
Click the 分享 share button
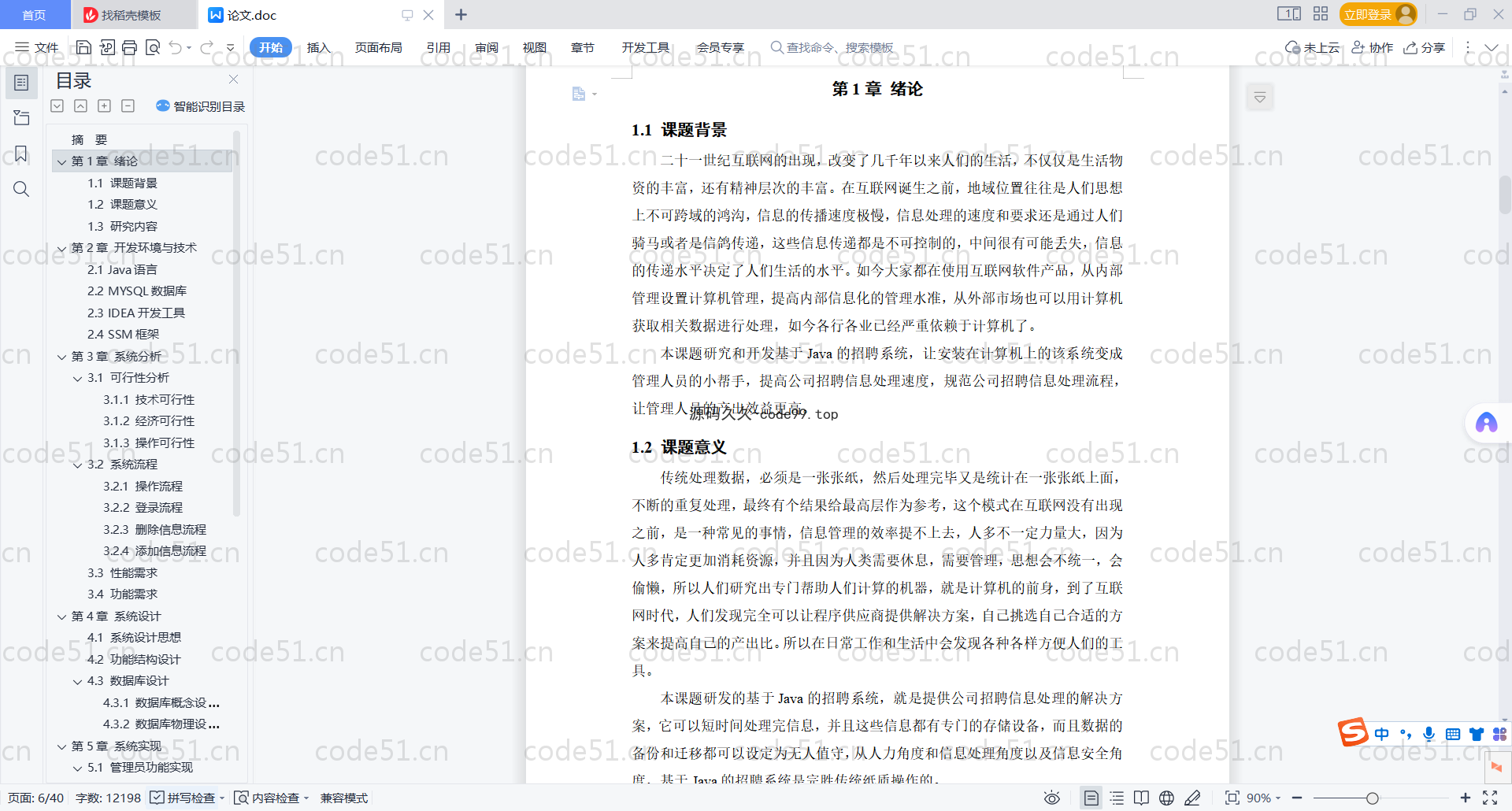click(1425, 47)
